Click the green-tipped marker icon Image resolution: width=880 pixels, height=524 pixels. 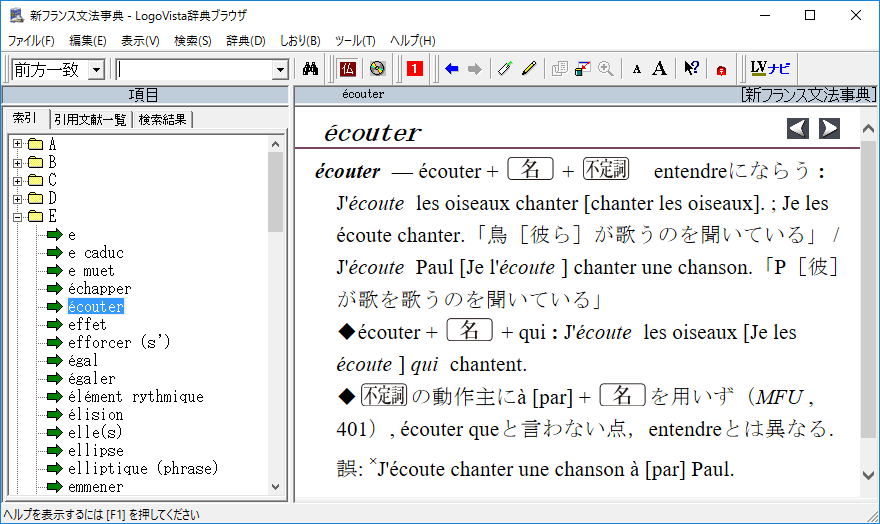pos(505,69)
